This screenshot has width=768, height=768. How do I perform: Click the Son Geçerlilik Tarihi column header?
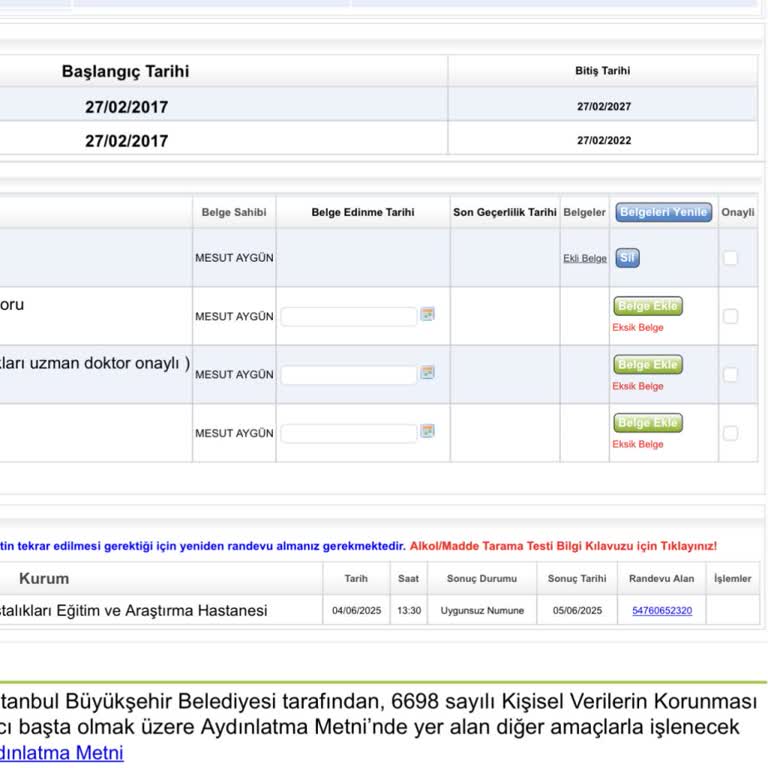point(505,212)
